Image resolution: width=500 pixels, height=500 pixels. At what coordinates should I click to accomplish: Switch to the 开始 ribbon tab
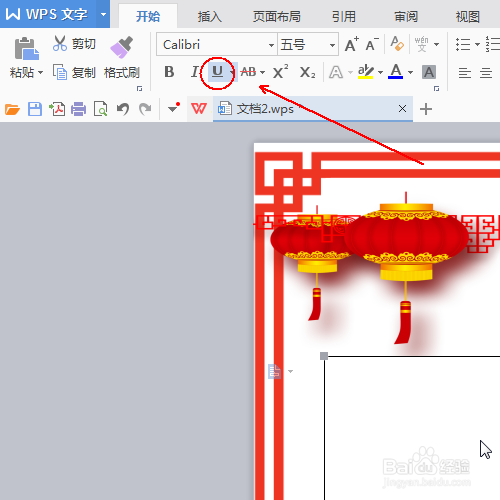coord(148,16)
